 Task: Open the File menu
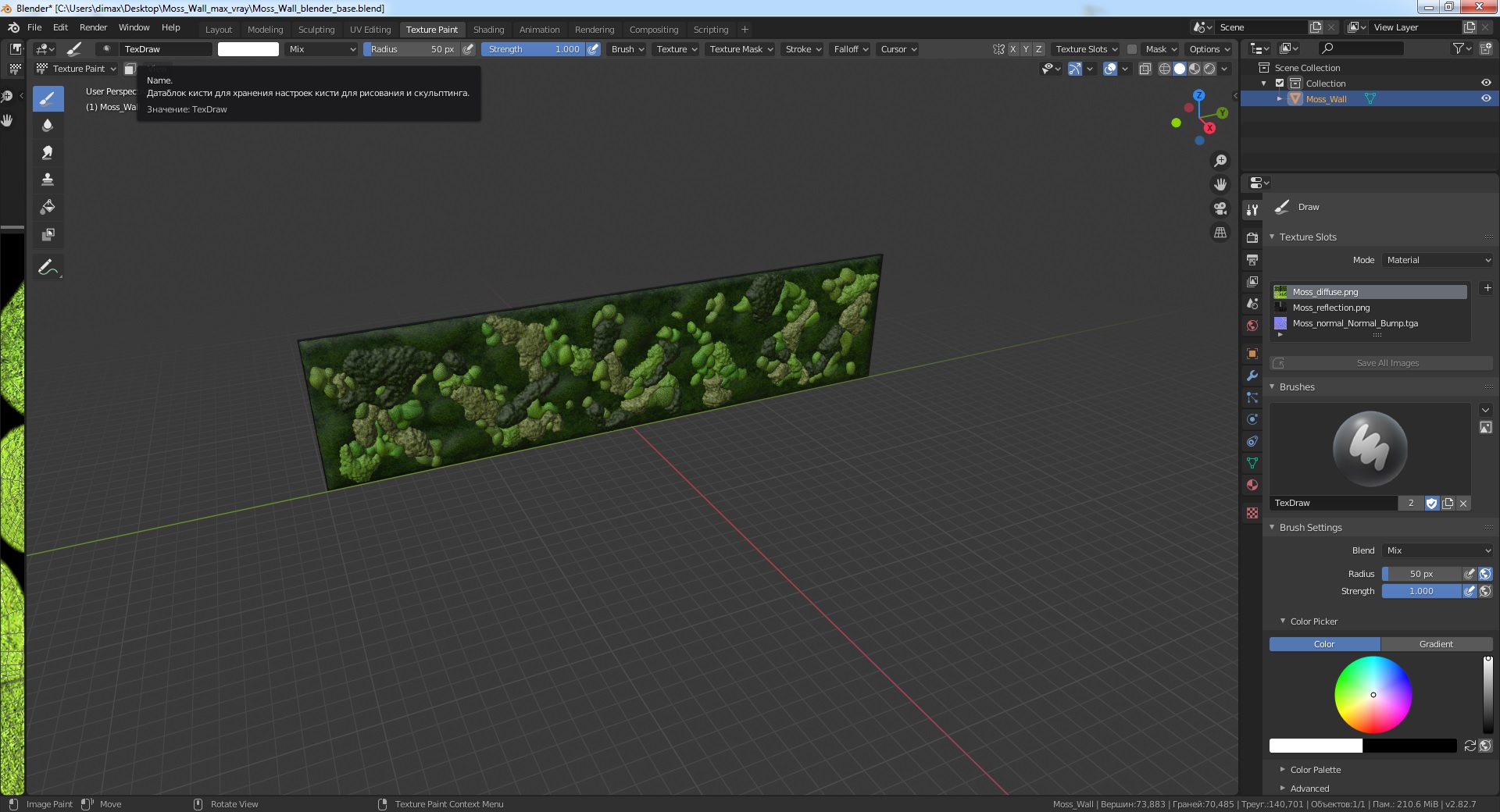(x=34, y=27)
